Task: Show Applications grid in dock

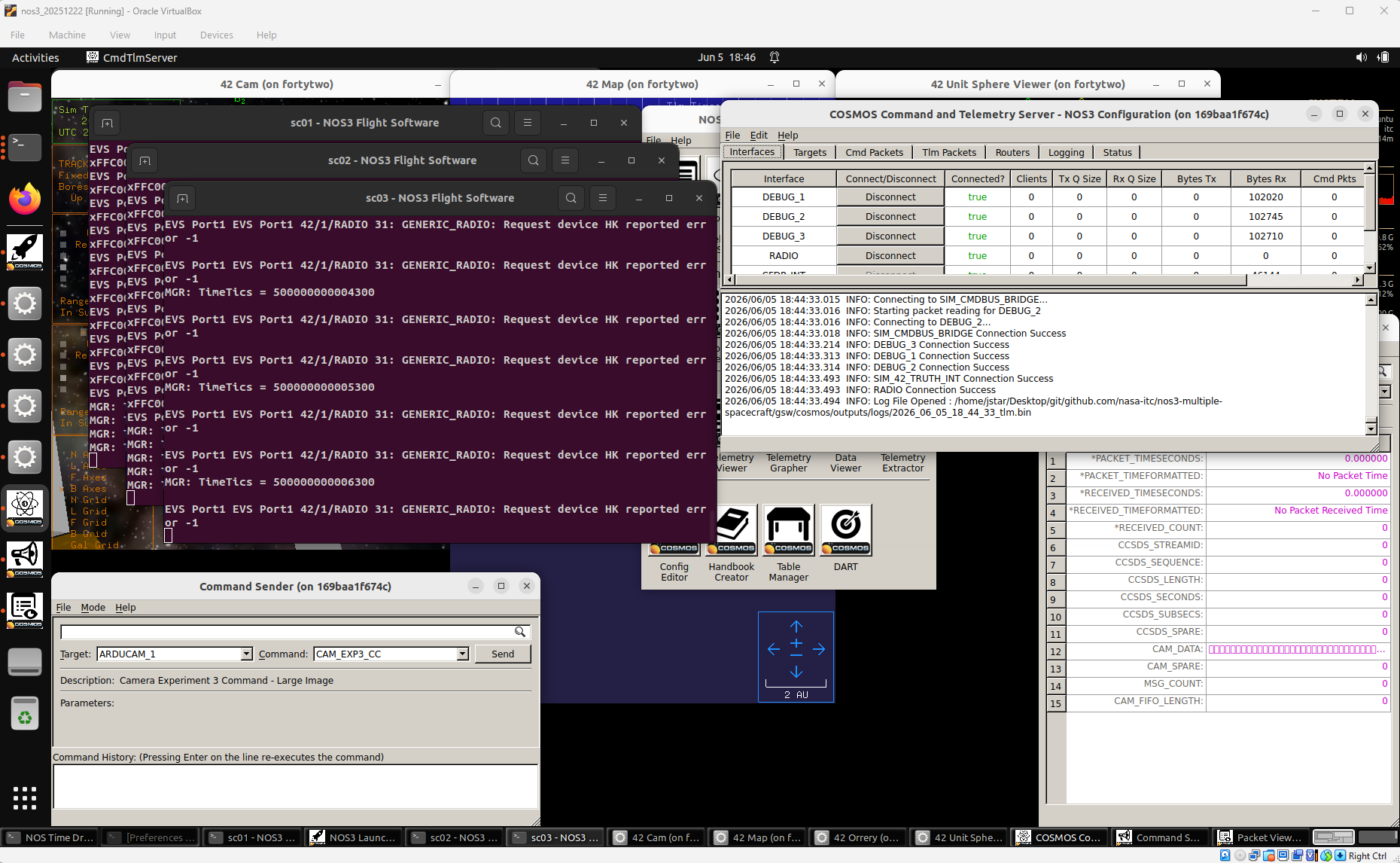Action: [x=25, y=798]
